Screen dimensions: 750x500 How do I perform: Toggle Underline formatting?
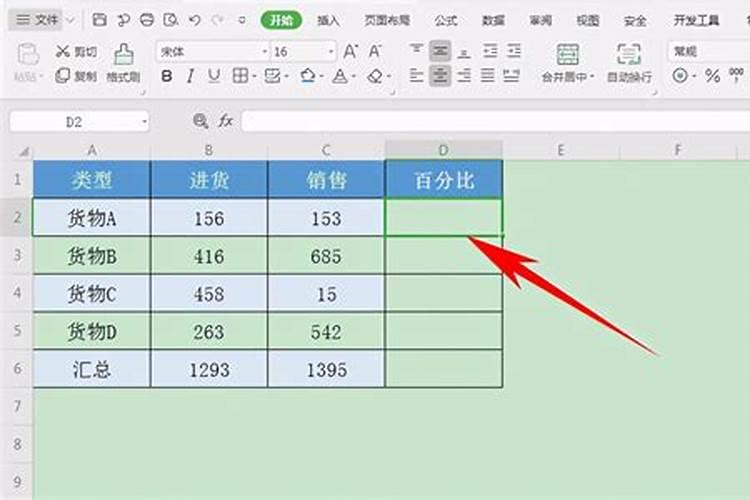coord(214,76)
